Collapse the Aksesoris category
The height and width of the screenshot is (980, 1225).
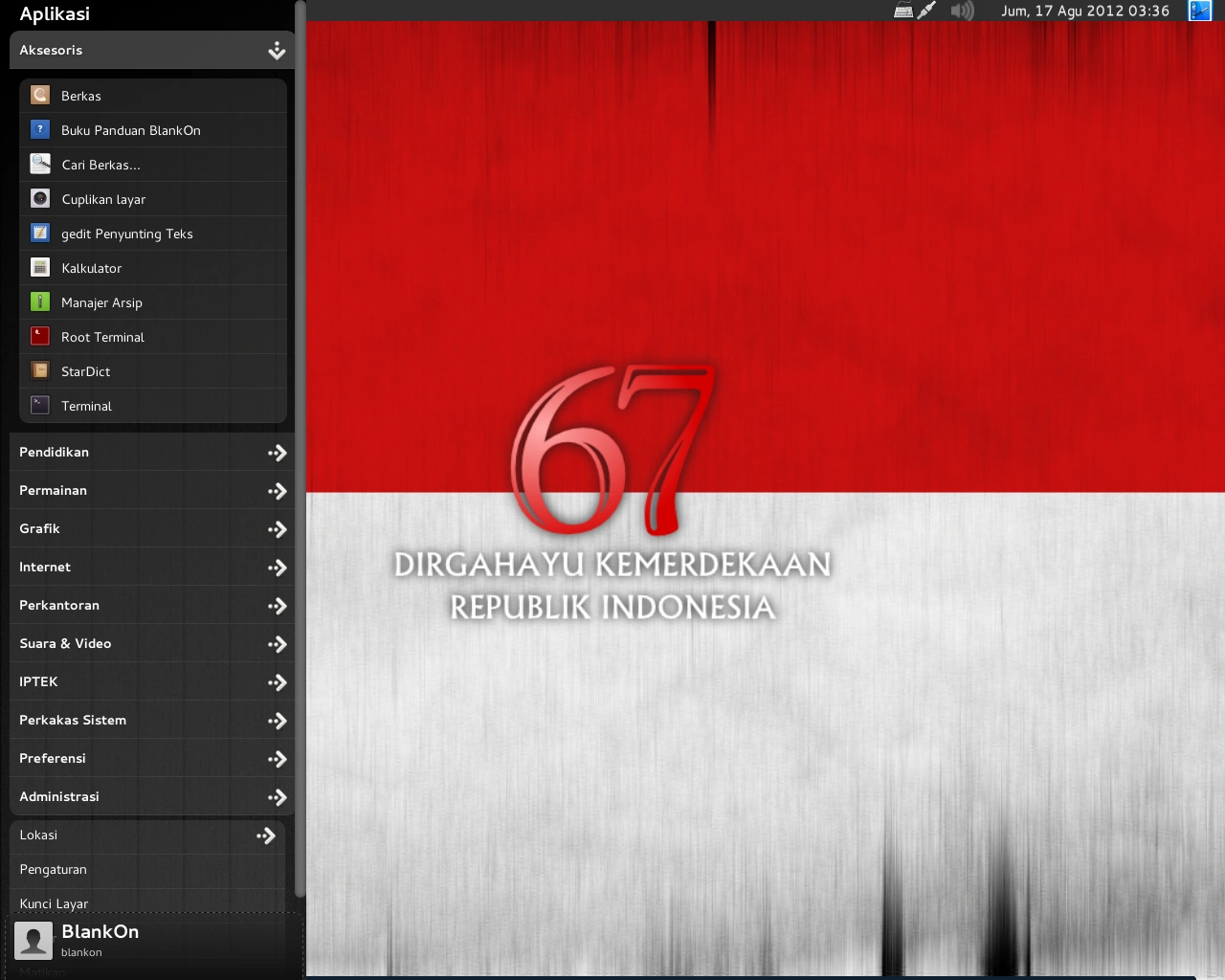coord(277,51)
